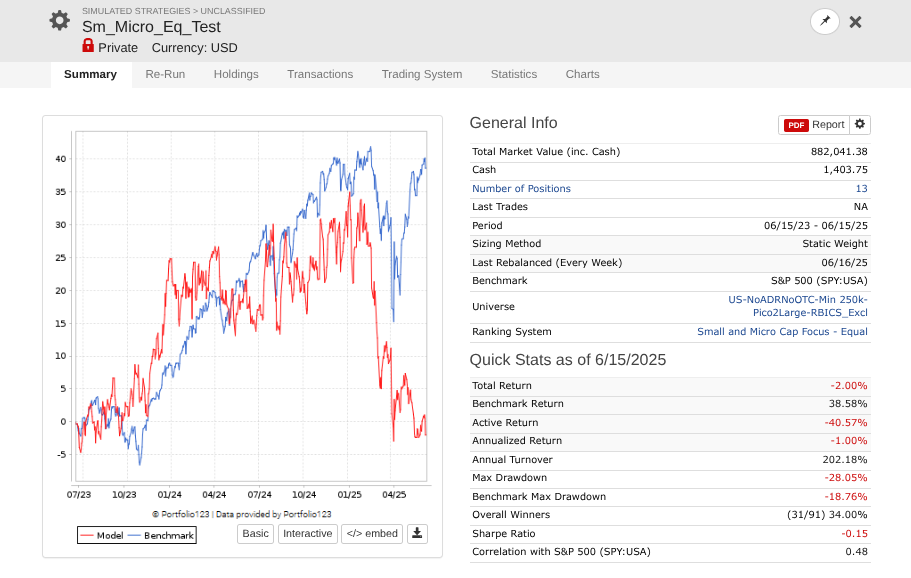The height and width of the screenshot is (578, 911).
Task: Open Small and Micro Cap Focus ranking link
Action: point(782,332)
